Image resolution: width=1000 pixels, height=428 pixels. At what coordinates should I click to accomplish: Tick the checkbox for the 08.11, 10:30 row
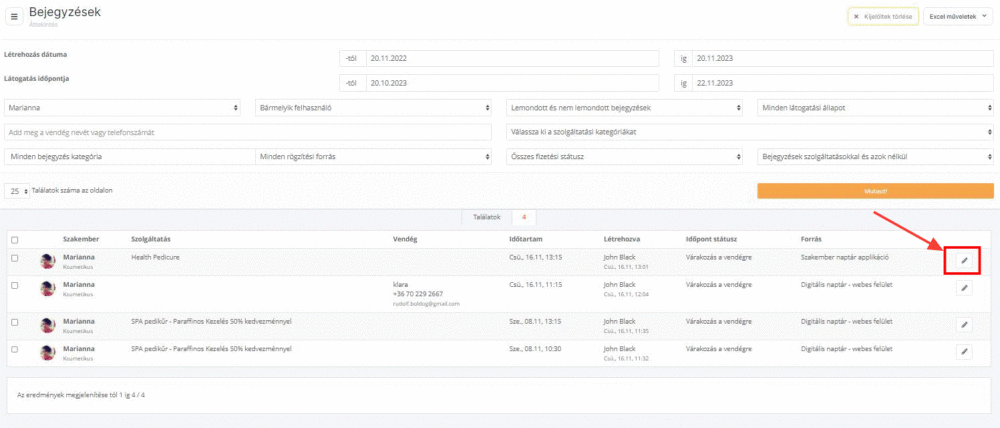coord(15,350)
